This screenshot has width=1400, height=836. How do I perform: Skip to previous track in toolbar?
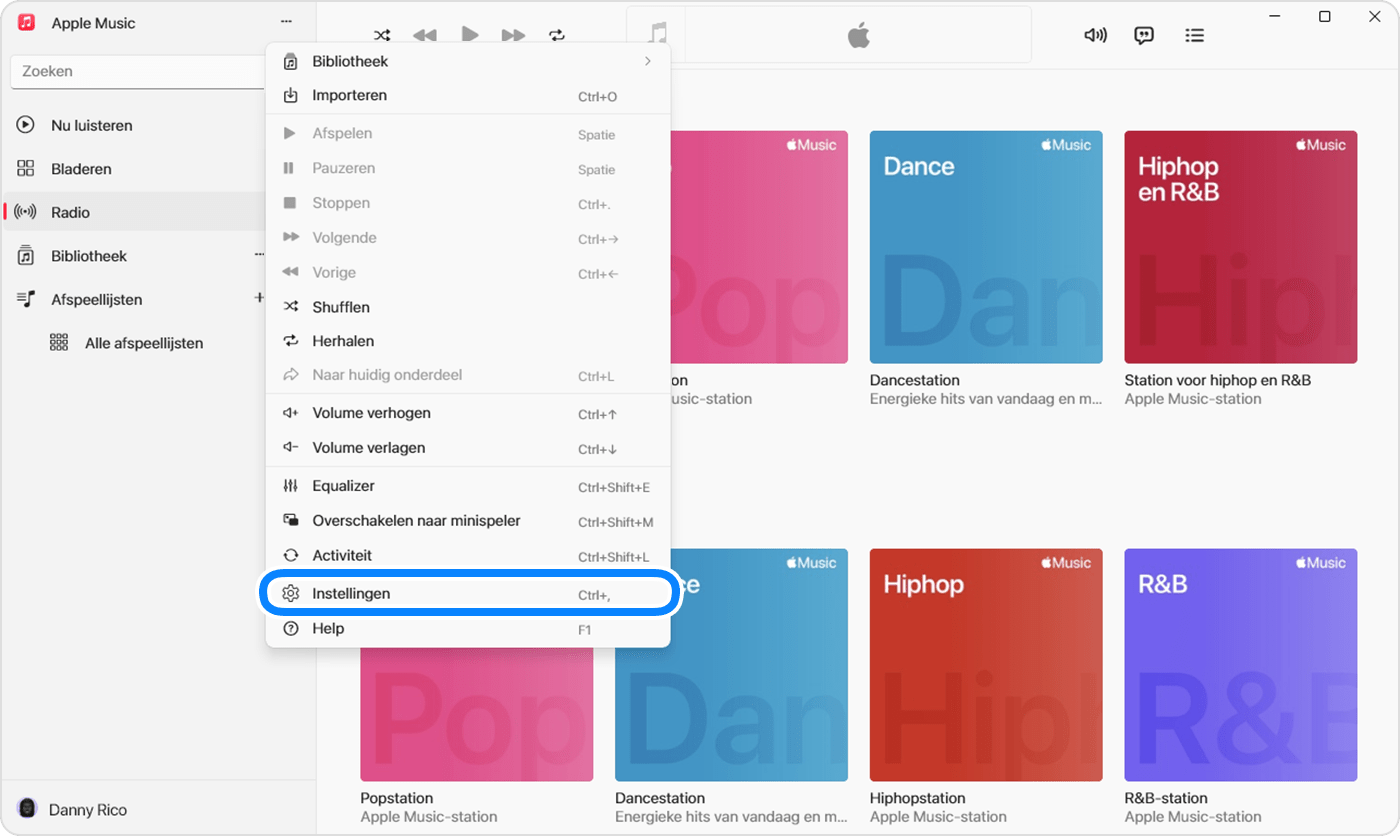[425, 35]
